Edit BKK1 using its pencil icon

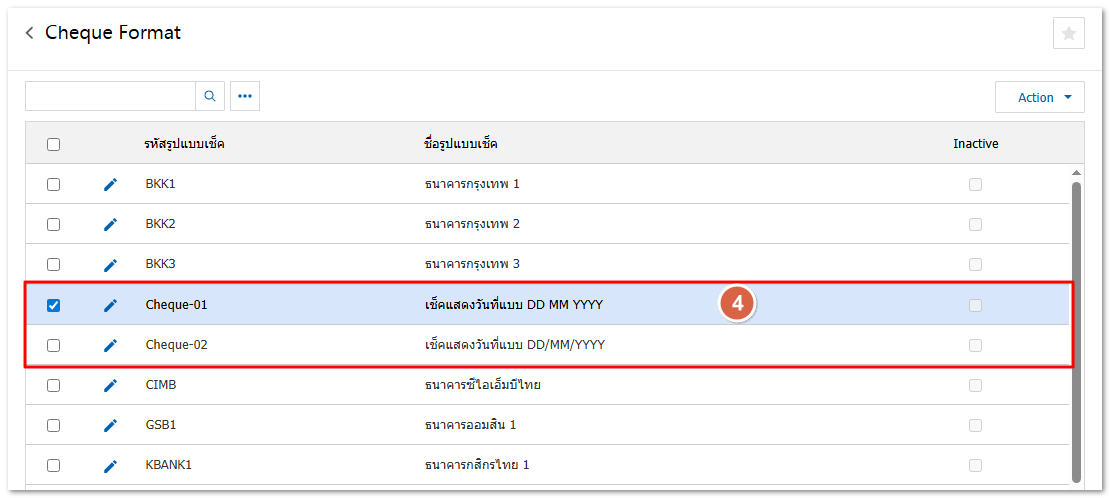pyautogui.click(x=111, y=184)
